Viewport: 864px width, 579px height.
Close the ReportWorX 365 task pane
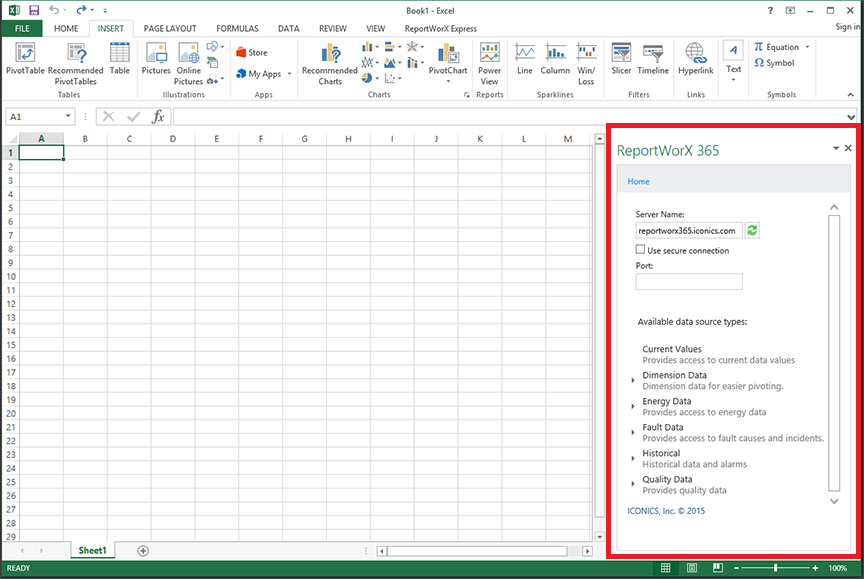point(848,148)
